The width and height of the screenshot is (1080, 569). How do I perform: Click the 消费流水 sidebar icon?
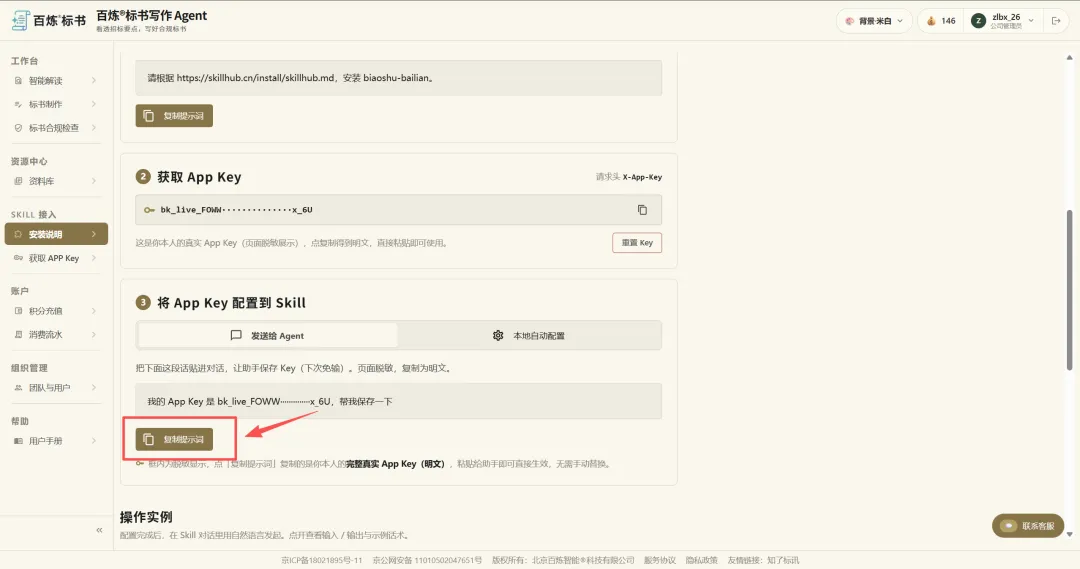[x=18, y=334]
